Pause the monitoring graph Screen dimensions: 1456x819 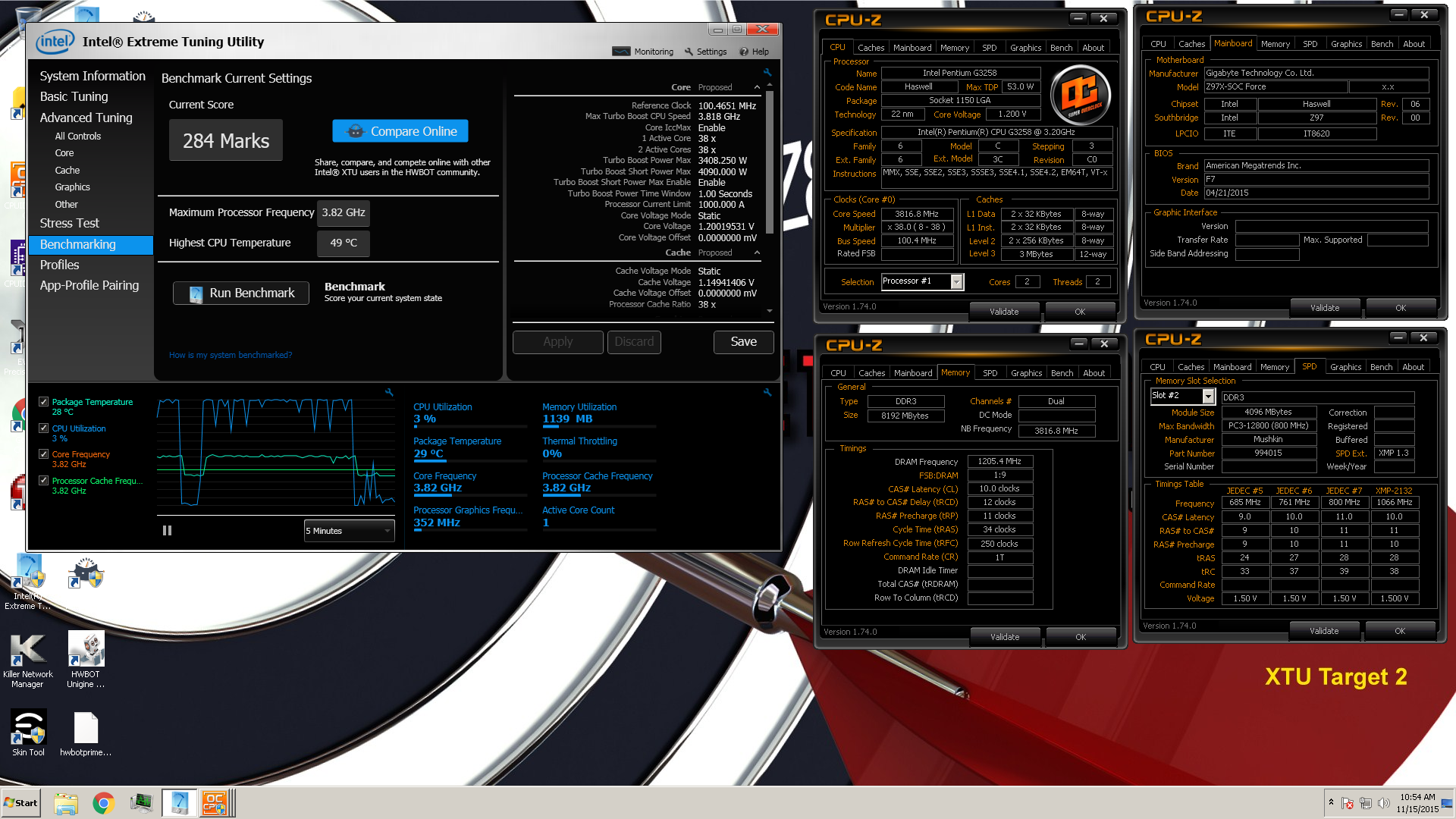click(167, 531)
